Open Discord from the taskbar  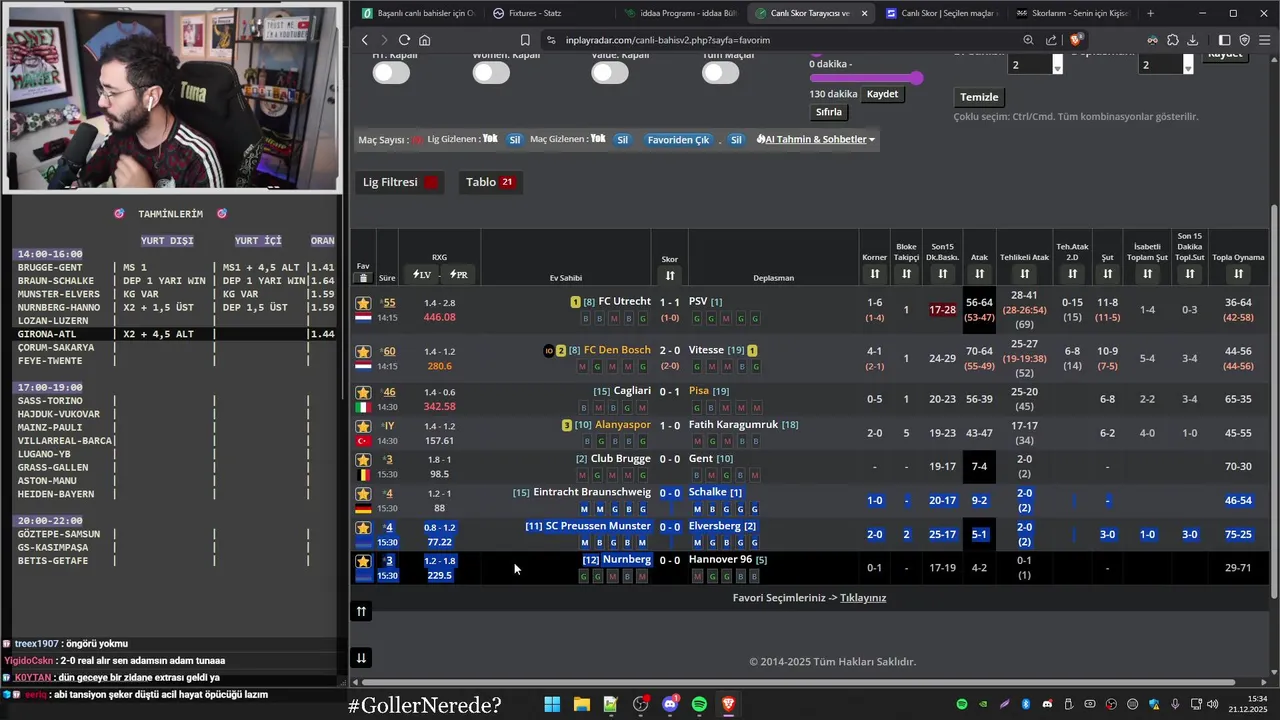[670, 705]
